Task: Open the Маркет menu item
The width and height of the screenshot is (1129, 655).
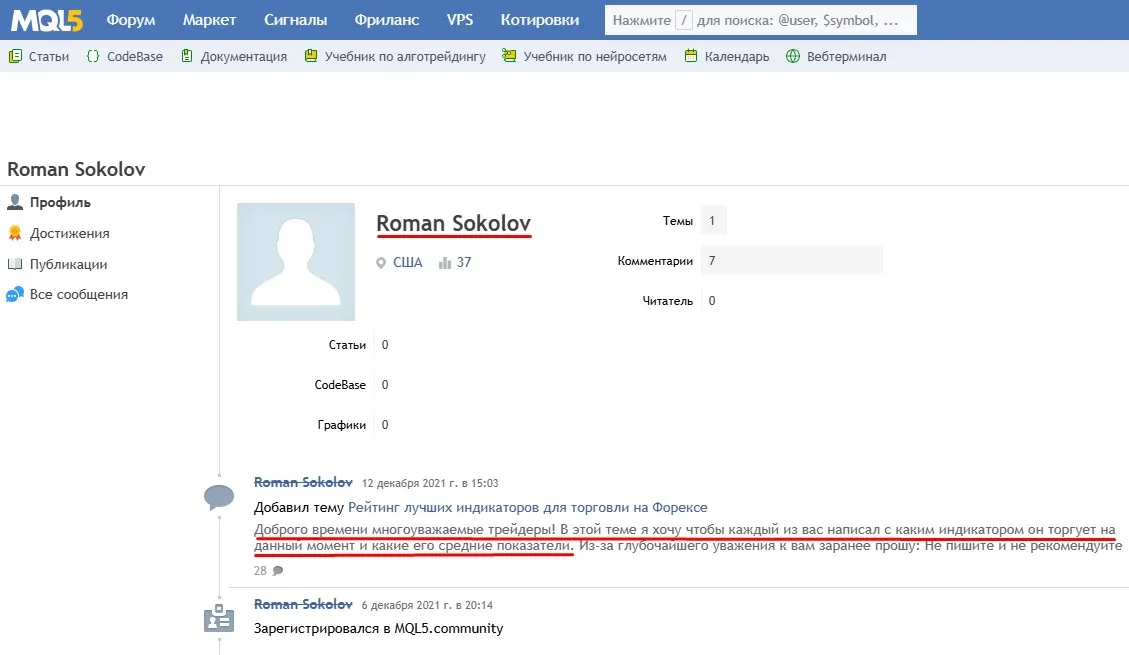Action: (209, 20)
